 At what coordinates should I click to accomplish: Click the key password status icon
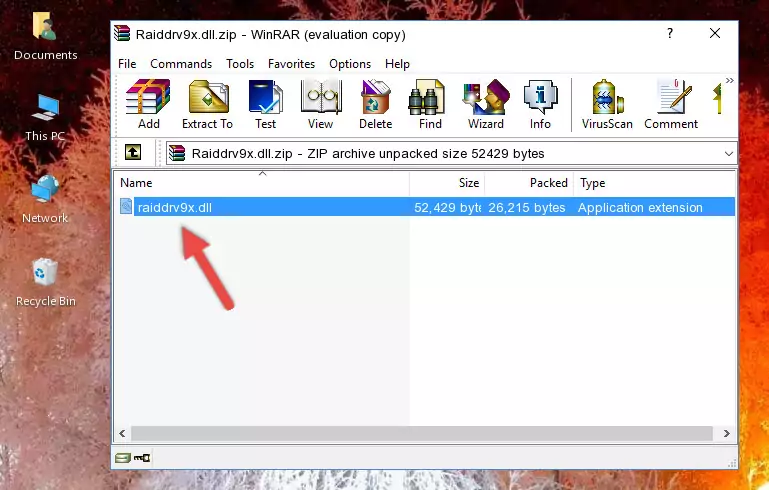point(142,458)
